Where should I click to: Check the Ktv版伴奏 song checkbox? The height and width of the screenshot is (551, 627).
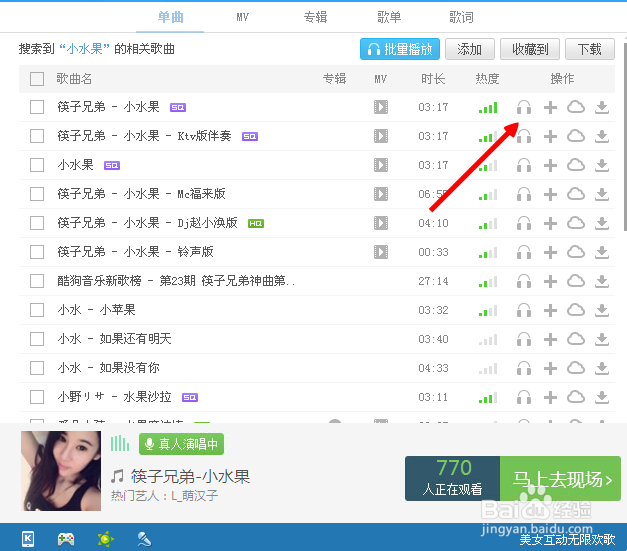(37, 136)
